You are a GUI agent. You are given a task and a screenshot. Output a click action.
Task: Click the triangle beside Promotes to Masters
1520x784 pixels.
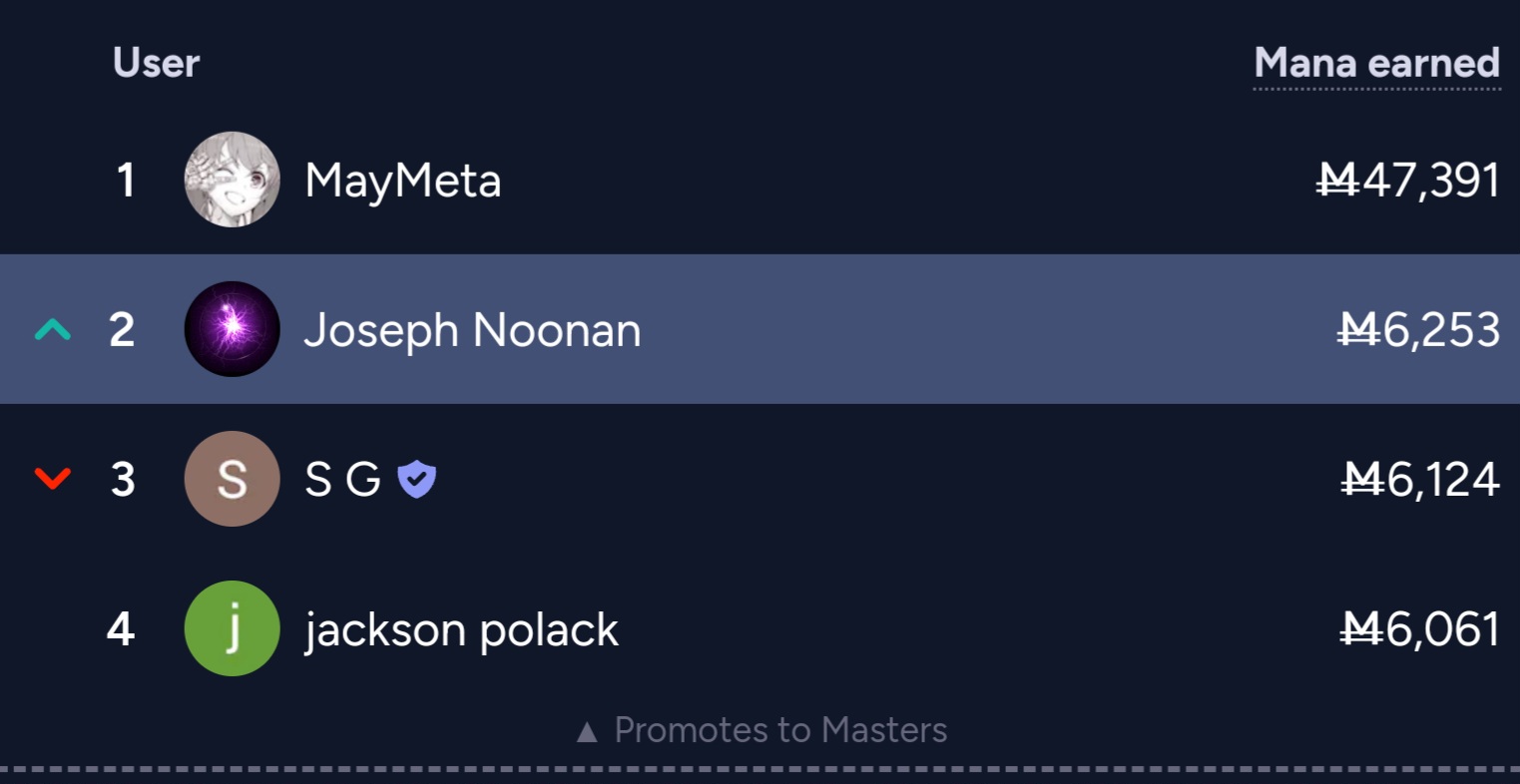pyautogui.click(x=587, y=733)
